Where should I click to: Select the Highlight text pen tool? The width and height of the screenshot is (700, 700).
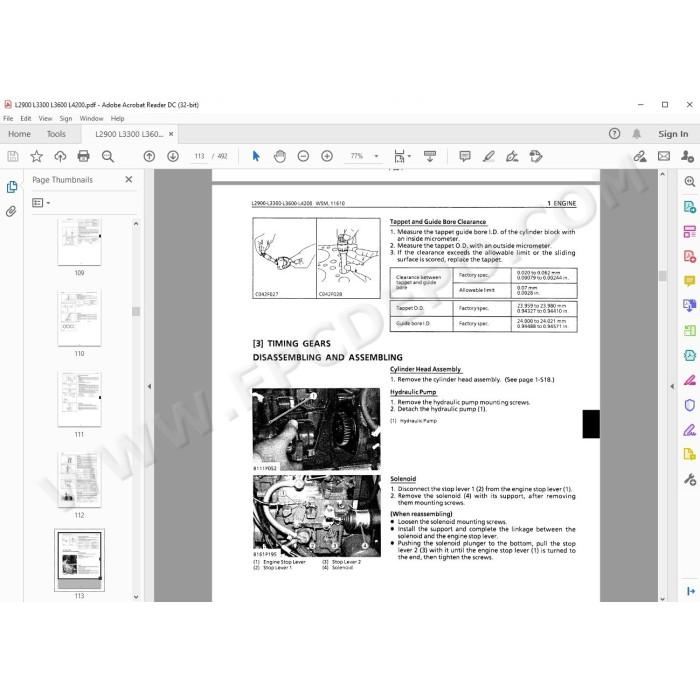pos(489,156)
